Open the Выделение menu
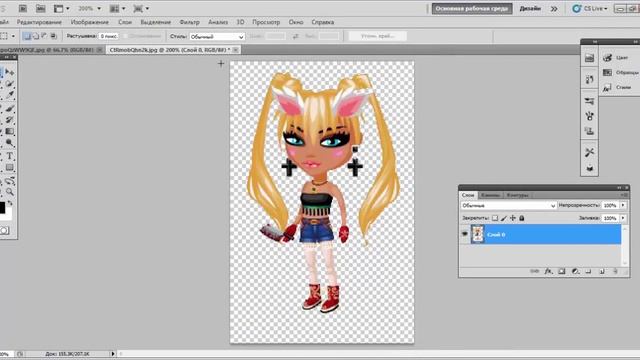Viewport: 640px width, 360px height. 156,22
